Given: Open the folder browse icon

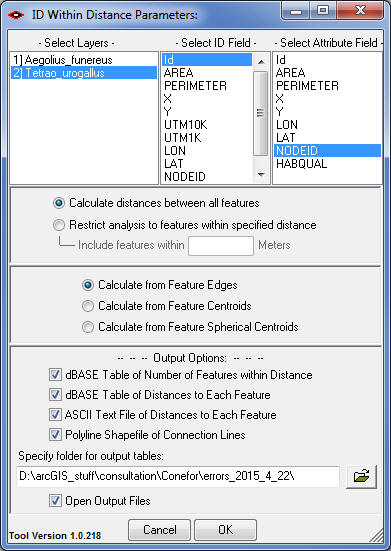Looking at the screenshot, I should click(x=361, y=477).
